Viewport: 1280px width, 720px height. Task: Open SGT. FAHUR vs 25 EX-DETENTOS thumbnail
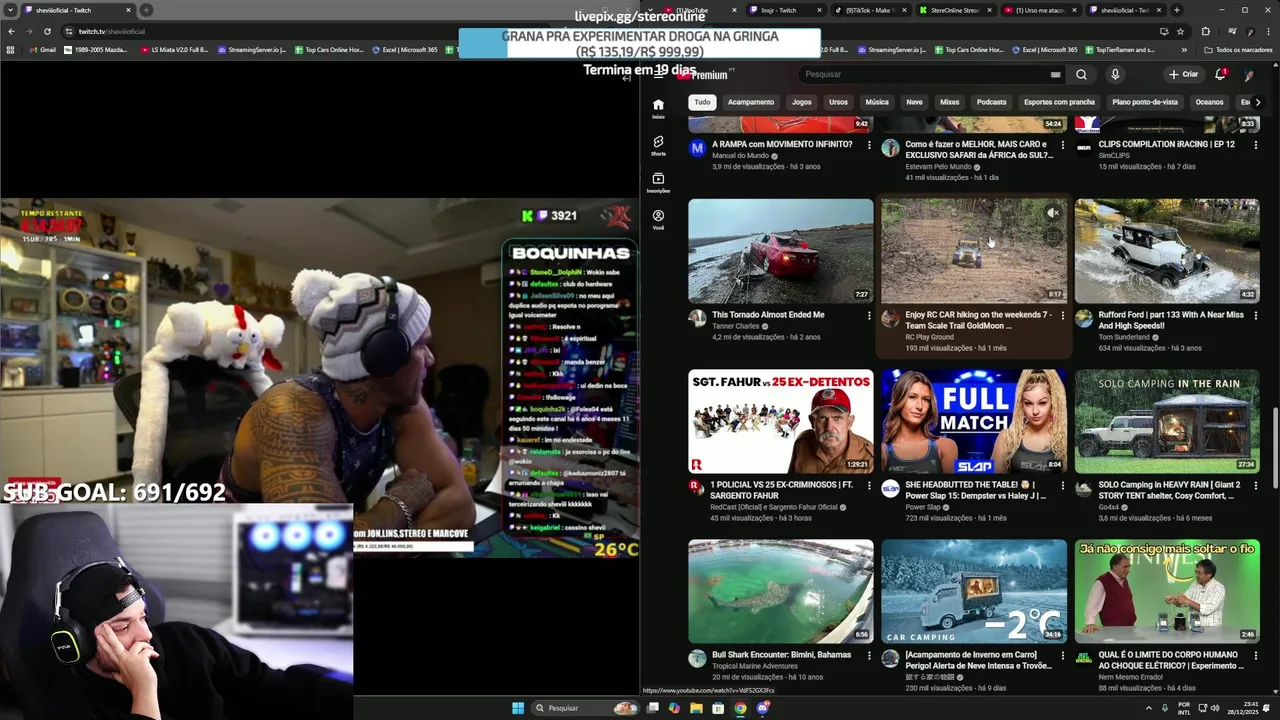point(780,421)
